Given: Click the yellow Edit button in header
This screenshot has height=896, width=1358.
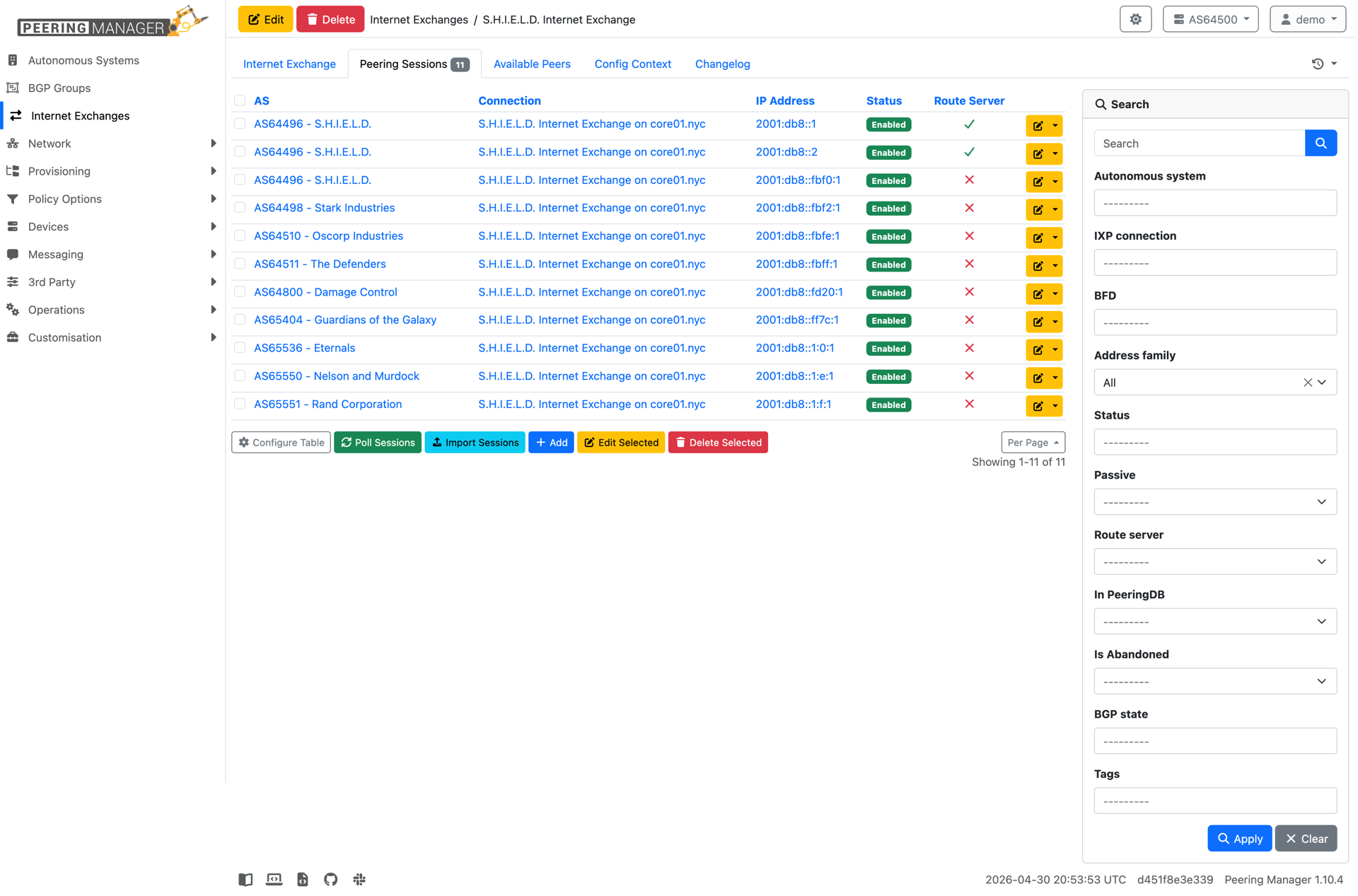Looking at the screenshot, I should [x=265, y=19].
